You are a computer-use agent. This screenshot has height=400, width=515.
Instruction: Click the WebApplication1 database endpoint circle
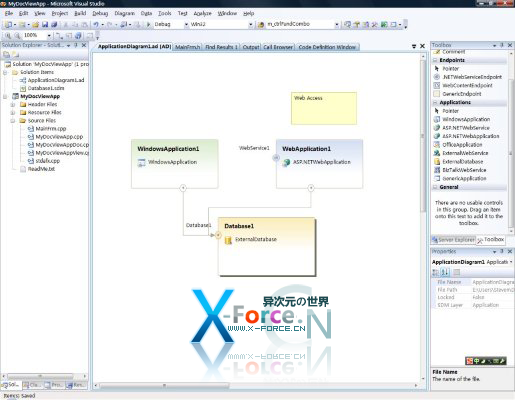[311, 188]
